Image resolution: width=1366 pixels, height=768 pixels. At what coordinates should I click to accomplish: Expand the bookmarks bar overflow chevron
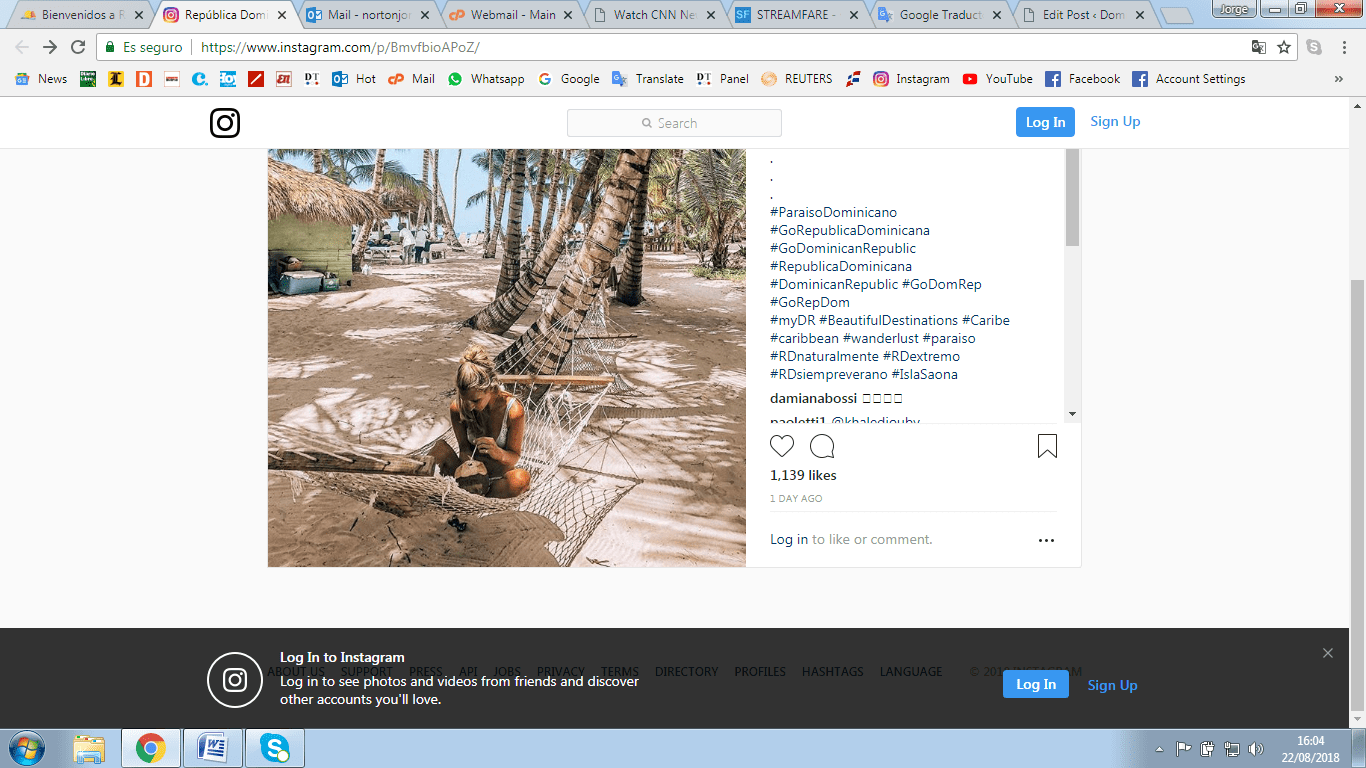[1338, 79]
